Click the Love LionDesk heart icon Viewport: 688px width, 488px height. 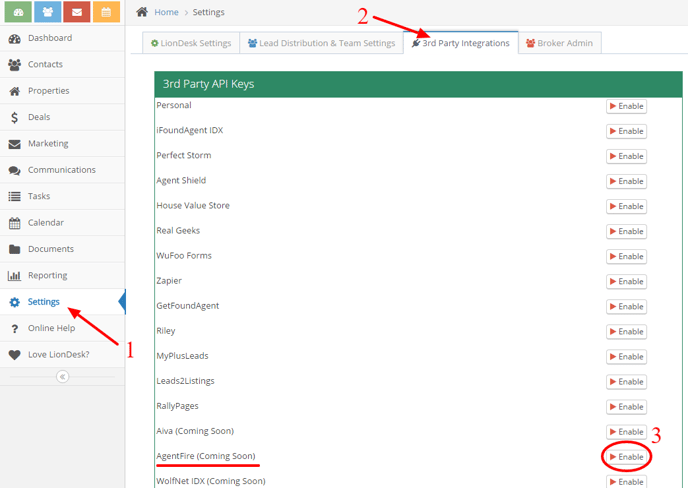pyautogui.click(x=14, y=355)
